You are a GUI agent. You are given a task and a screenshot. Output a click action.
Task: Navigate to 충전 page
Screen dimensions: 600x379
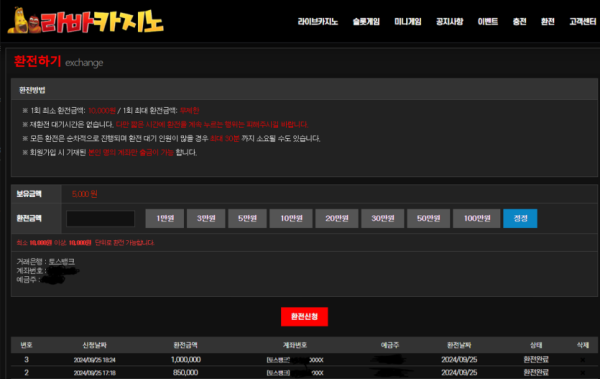pyautogui.click(x=519, y=22)
